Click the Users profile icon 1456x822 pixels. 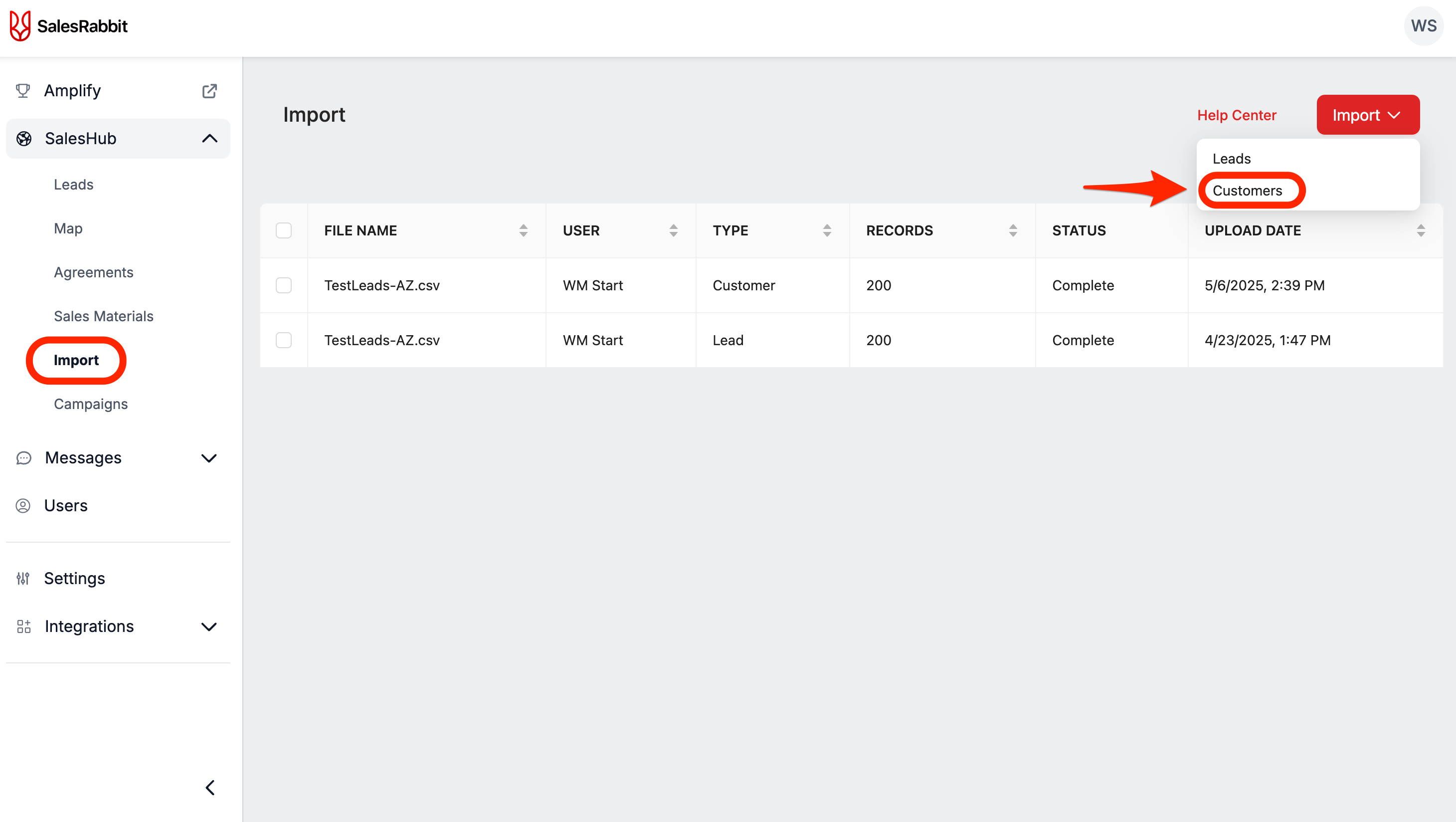(x=23, y=505)
